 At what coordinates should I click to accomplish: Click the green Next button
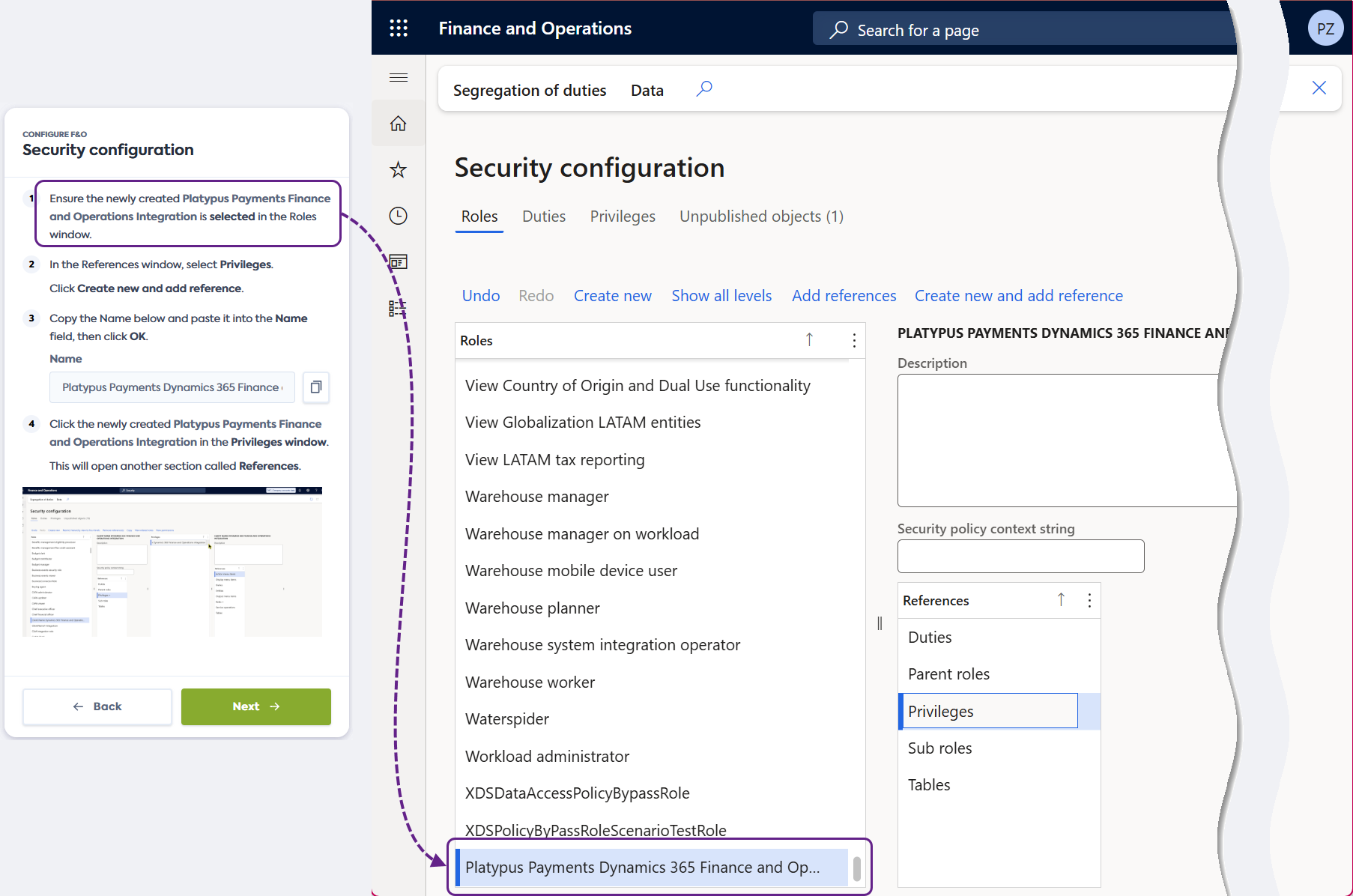pos(256,706)
